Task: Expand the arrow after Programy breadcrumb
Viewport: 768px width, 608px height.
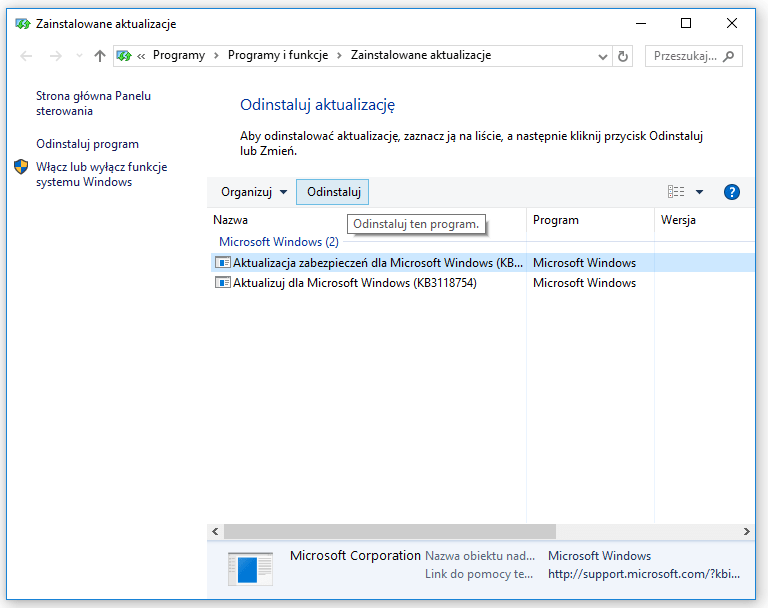Action: click(x=216, y=56)
